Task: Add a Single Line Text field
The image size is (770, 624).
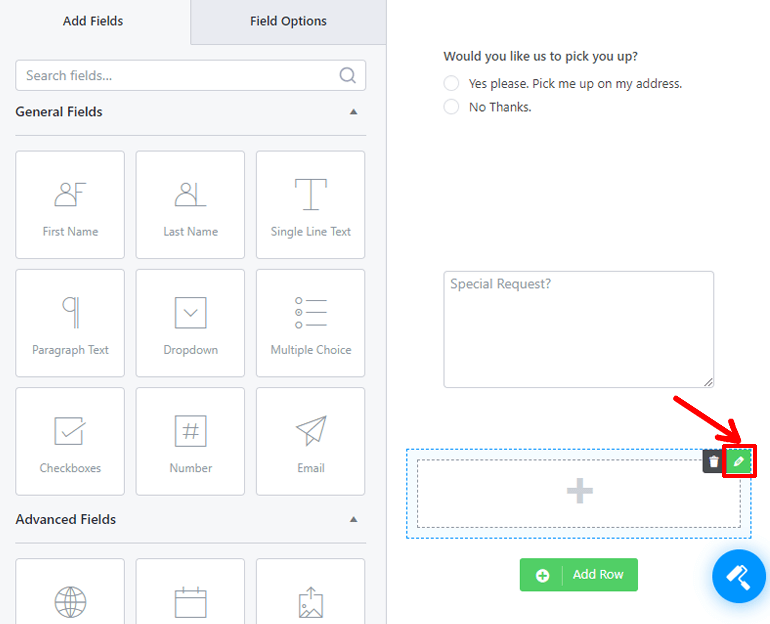Action: [310, 204]
